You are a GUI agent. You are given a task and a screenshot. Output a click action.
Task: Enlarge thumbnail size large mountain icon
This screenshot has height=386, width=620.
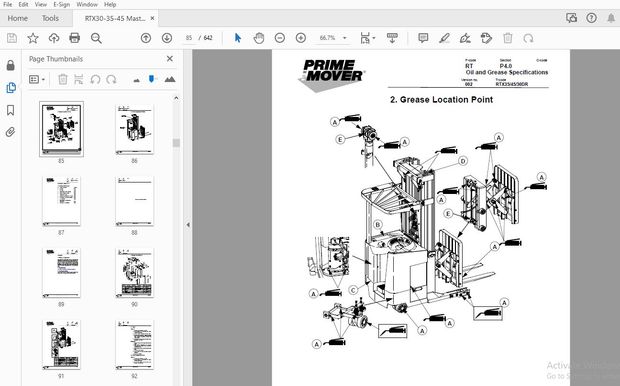pyautogui.click(x=170, y=79)
